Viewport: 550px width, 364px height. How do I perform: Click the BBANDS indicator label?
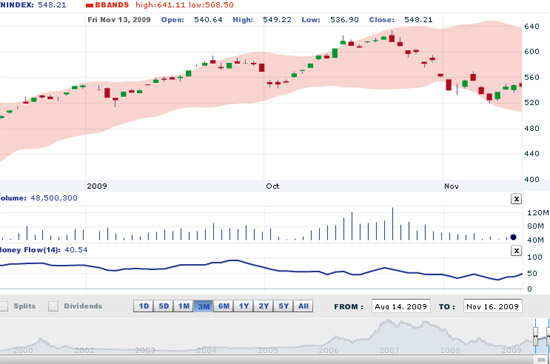pos(112,5)
